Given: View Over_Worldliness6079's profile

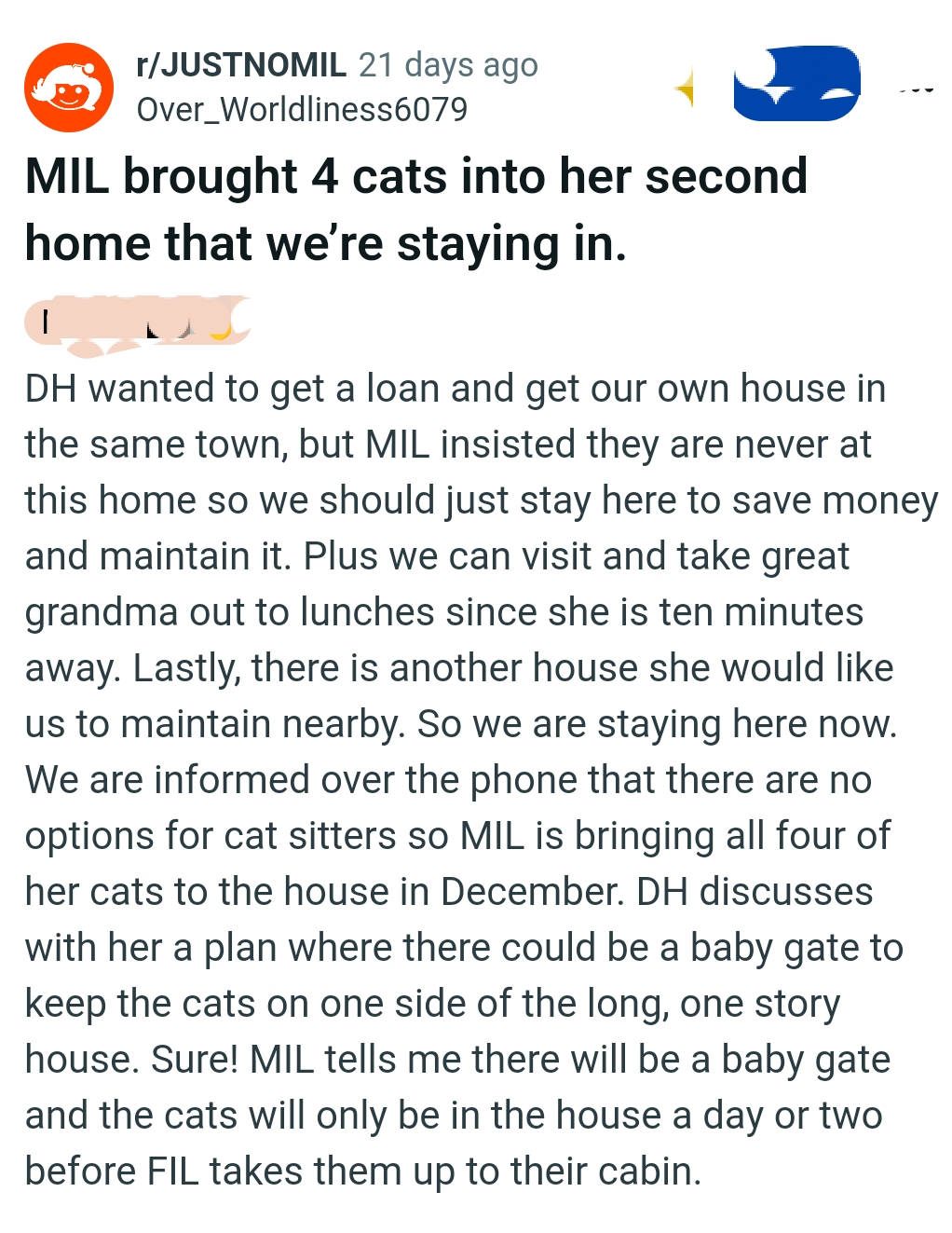Looking at the screenshot, I should (303, 110).
